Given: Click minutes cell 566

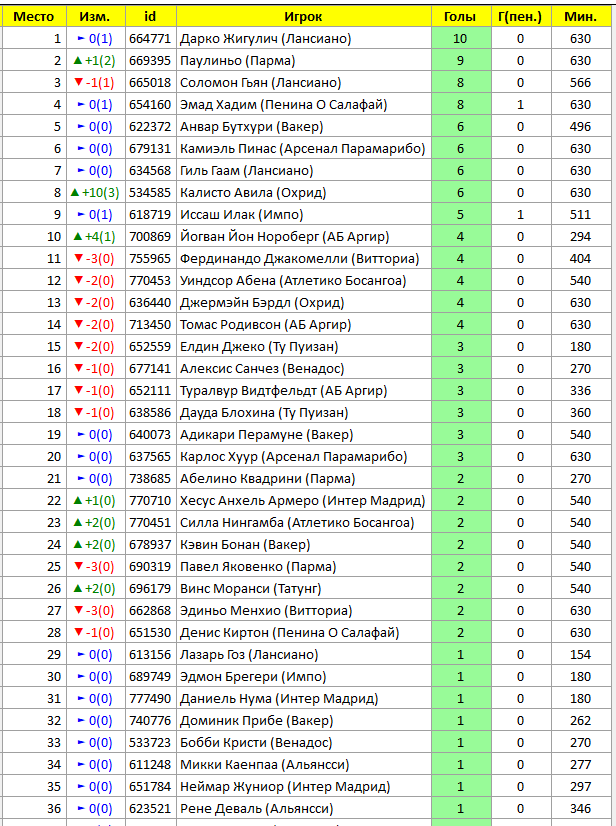Looking at the screenshot, I should click(581, 83).
